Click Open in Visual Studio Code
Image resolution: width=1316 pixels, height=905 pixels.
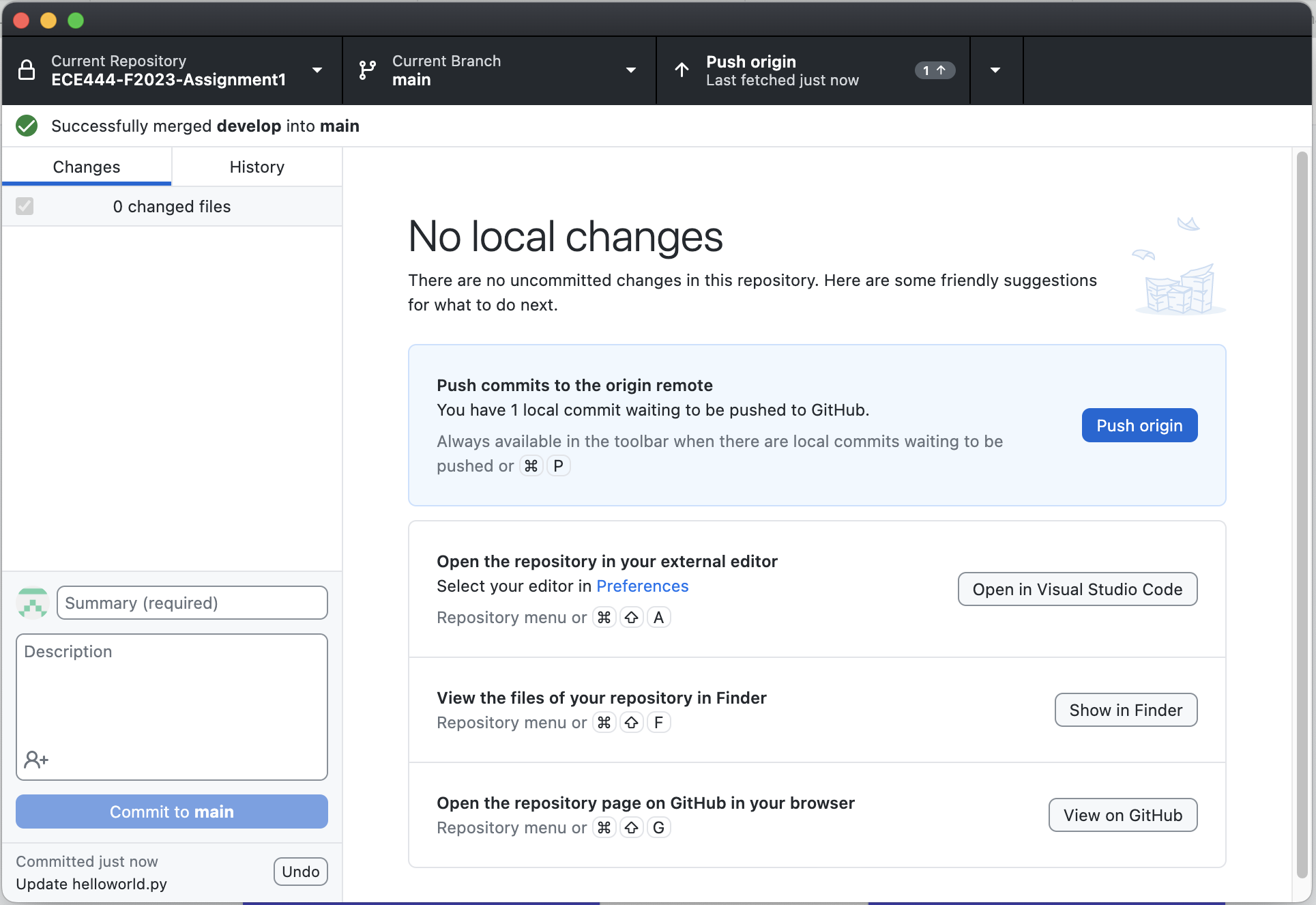click(x=1077, y=590)
